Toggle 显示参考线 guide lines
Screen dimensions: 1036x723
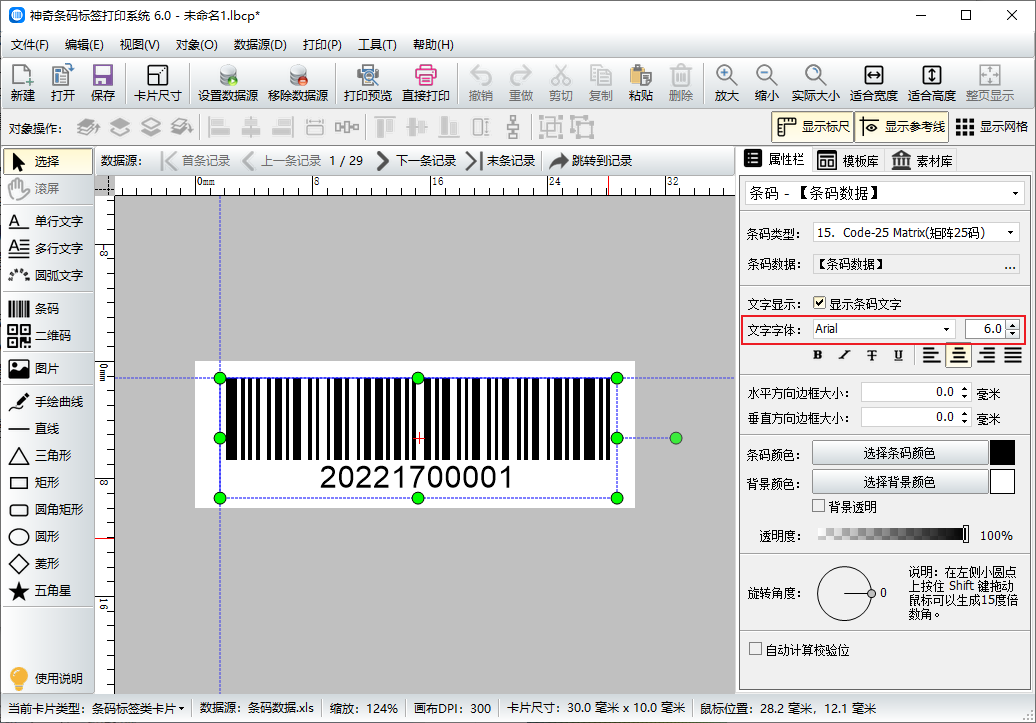902,127
